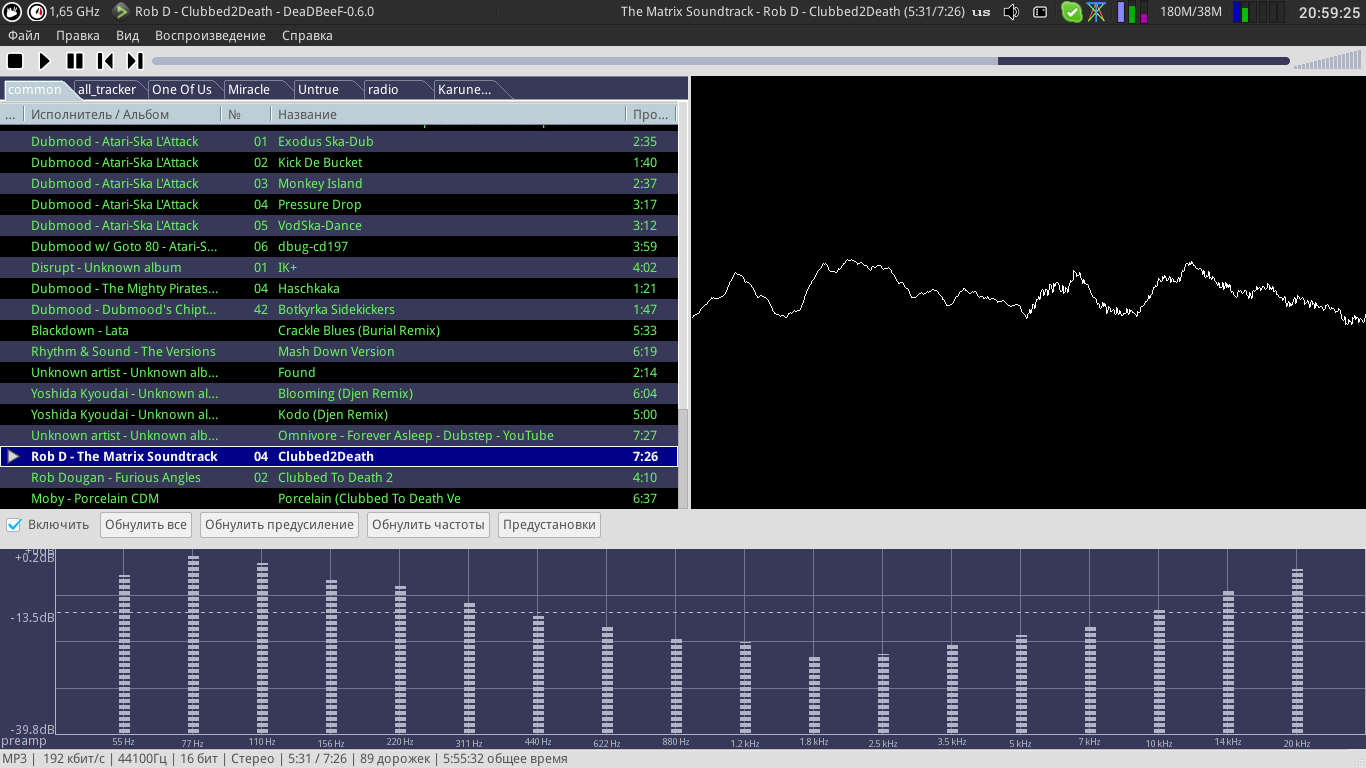Open the Справка menu
This screenshot has width=1366, height=768.
(x=307, y=35)
